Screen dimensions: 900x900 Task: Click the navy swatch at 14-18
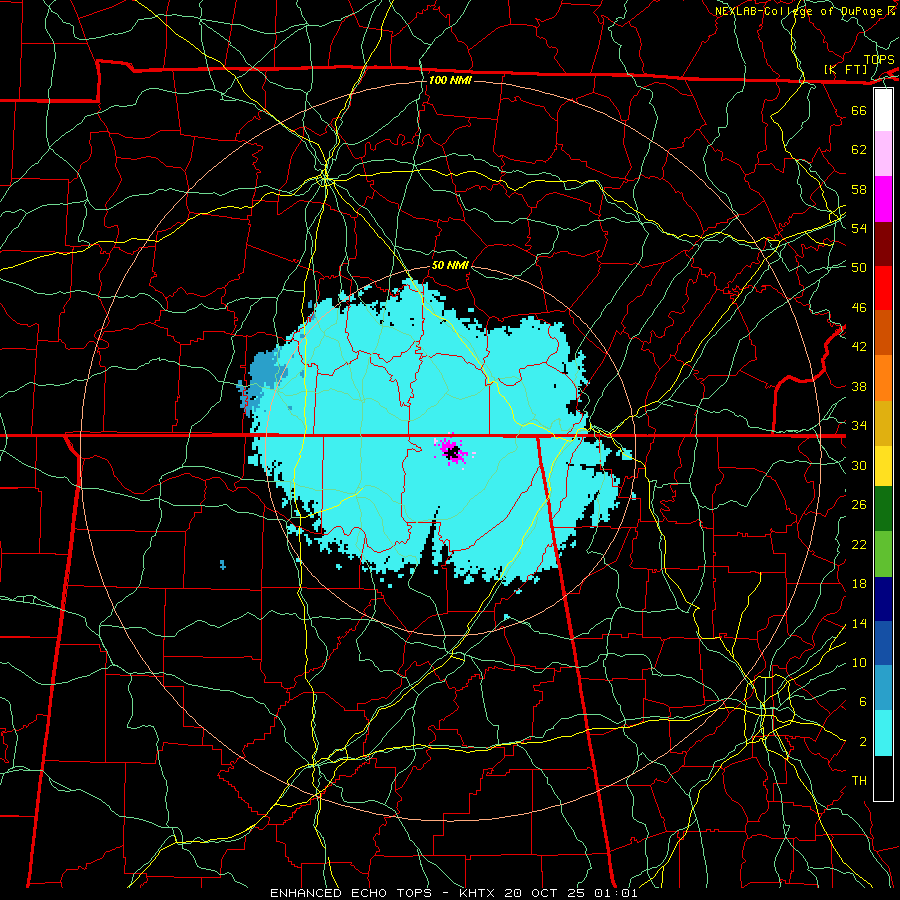point(883,599)
